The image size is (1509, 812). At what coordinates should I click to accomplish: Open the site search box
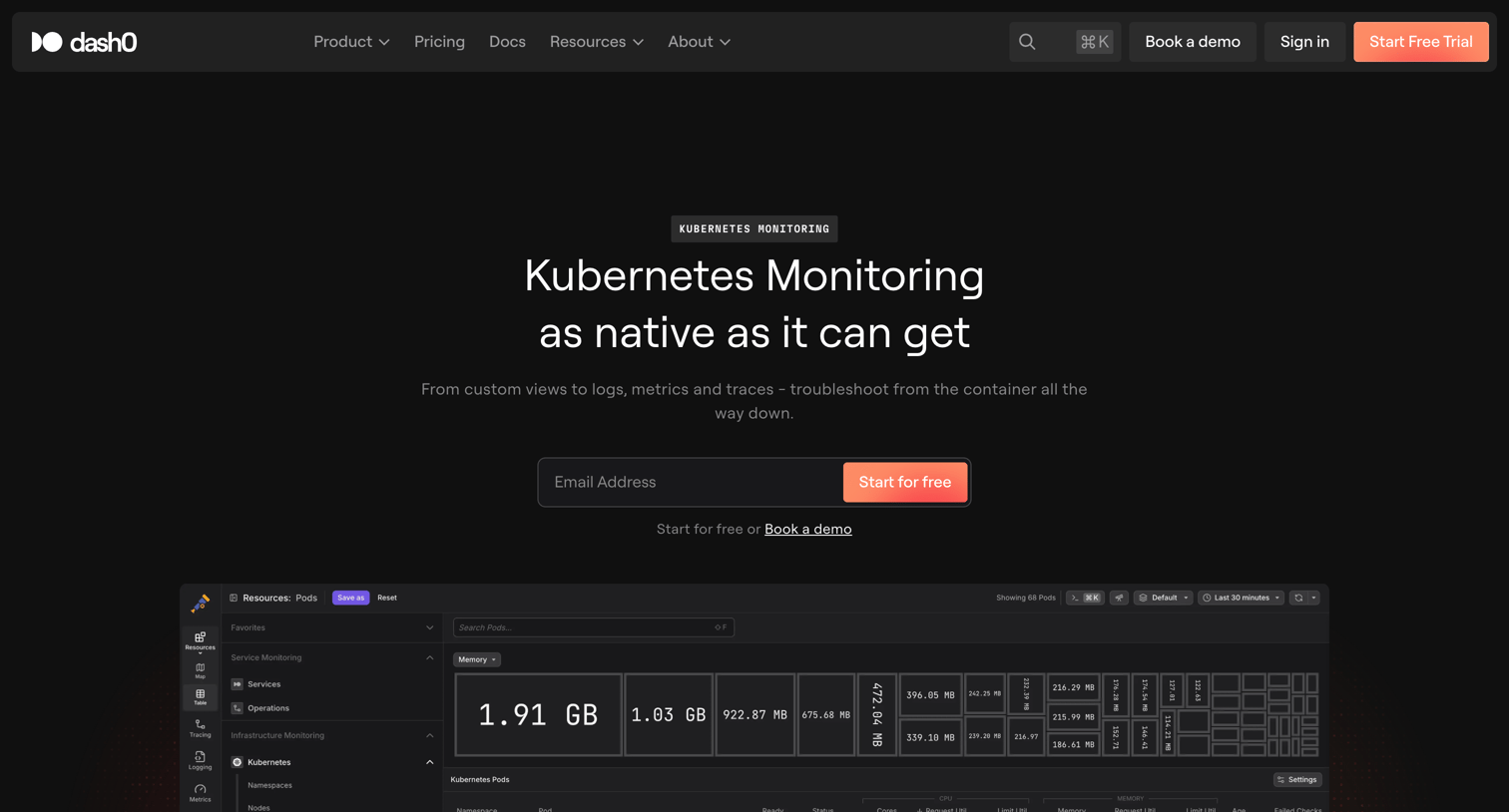(1064, 42)
